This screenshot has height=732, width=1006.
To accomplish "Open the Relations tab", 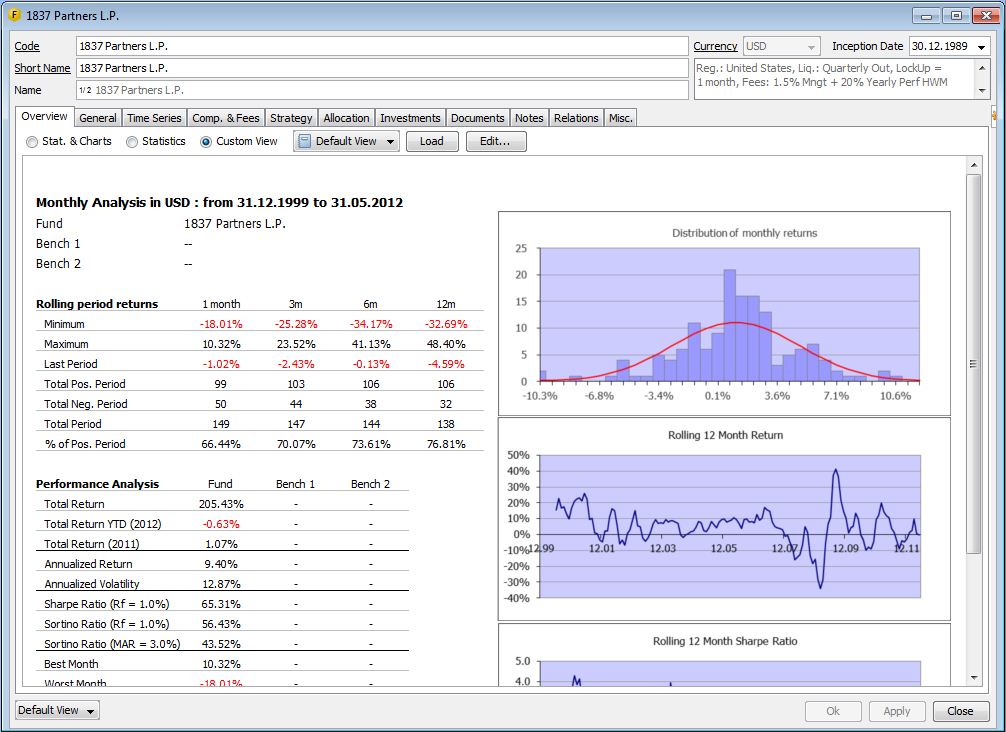I will pyautogui.click(x=576, y=118).
